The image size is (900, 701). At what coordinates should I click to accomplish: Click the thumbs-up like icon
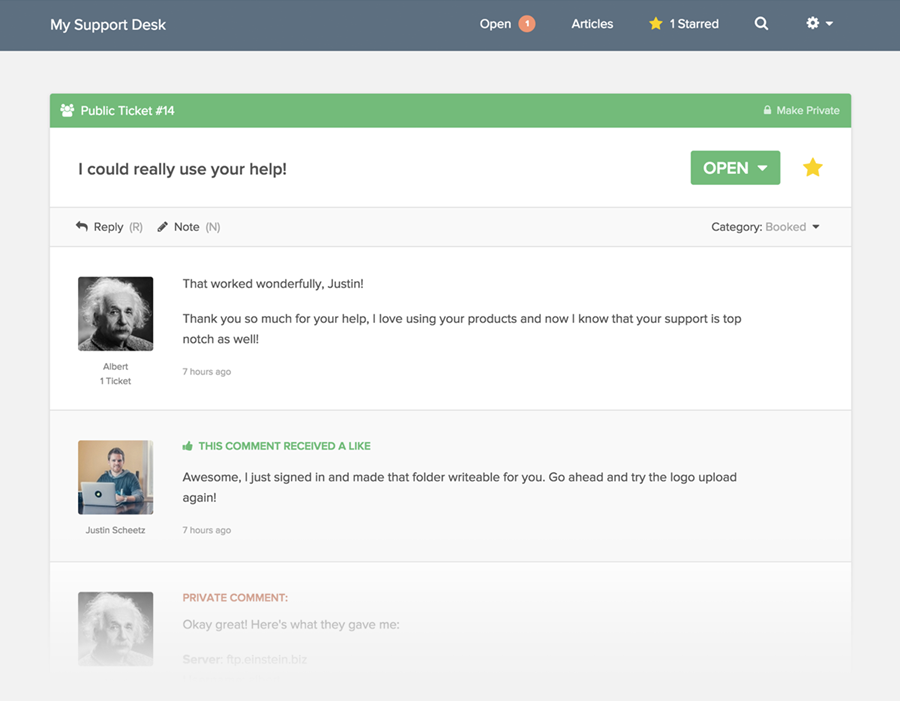[x=187, y=447]
